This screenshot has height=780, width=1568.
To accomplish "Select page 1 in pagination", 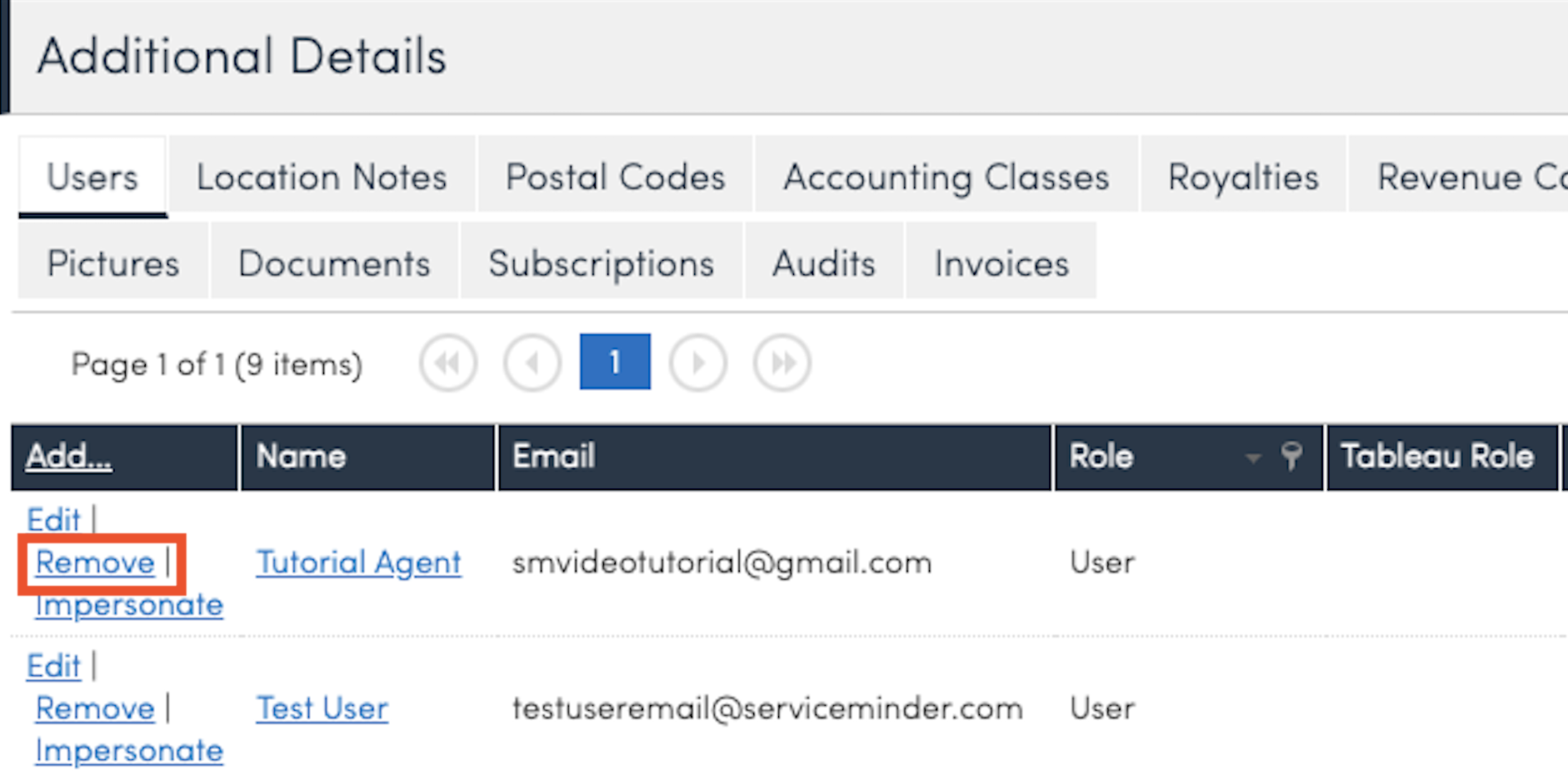I will 615,362.
